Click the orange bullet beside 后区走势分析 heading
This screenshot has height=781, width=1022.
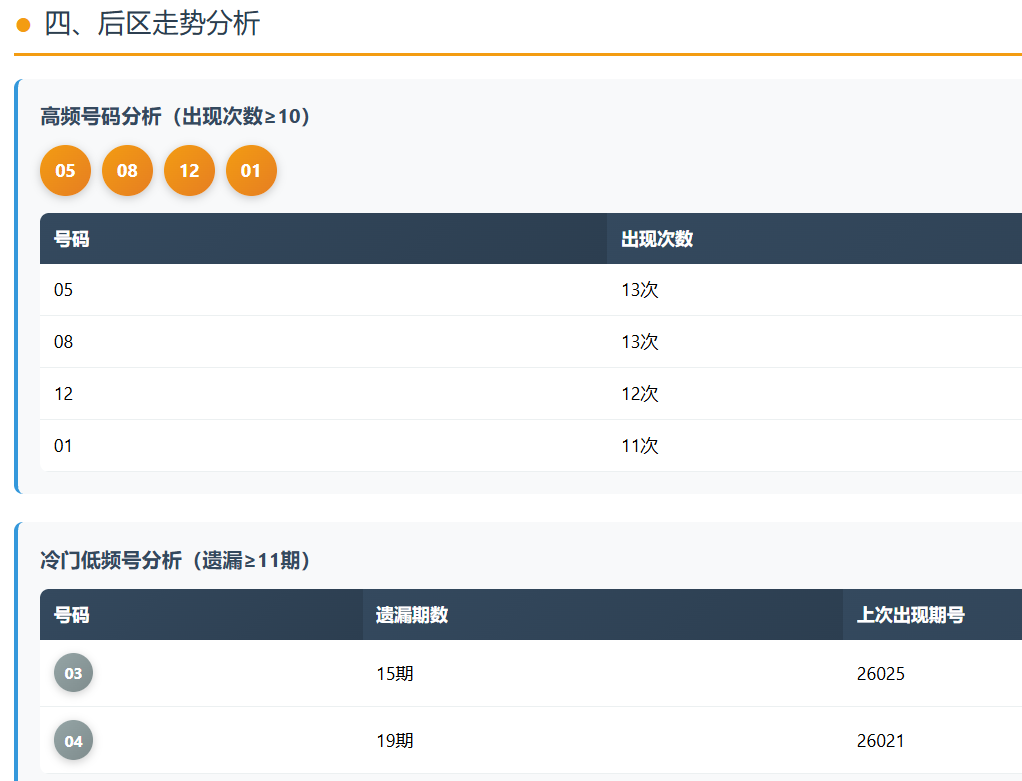coord(24,24)
